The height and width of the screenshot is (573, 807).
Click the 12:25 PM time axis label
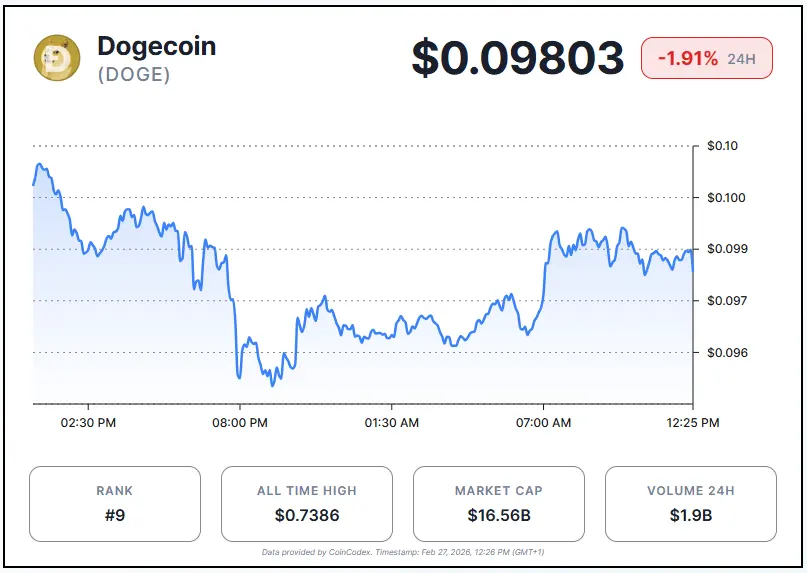coord(694,423)
